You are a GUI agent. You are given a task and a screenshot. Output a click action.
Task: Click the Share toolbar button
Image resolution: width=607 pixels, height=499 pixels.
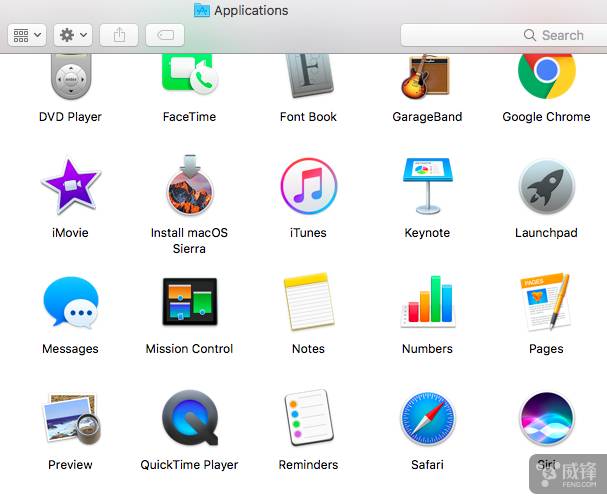coord(119,35)
